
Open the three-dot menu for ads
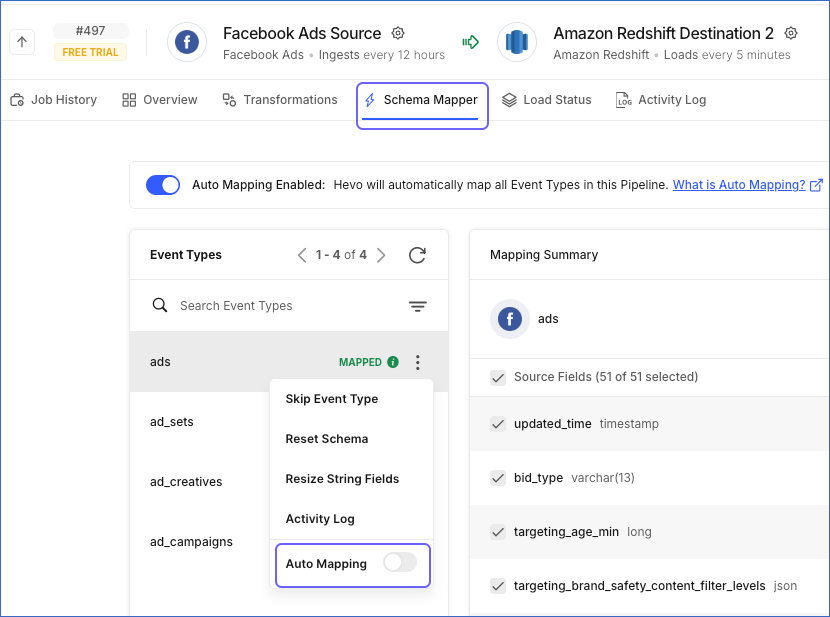[x=418, y=362]
